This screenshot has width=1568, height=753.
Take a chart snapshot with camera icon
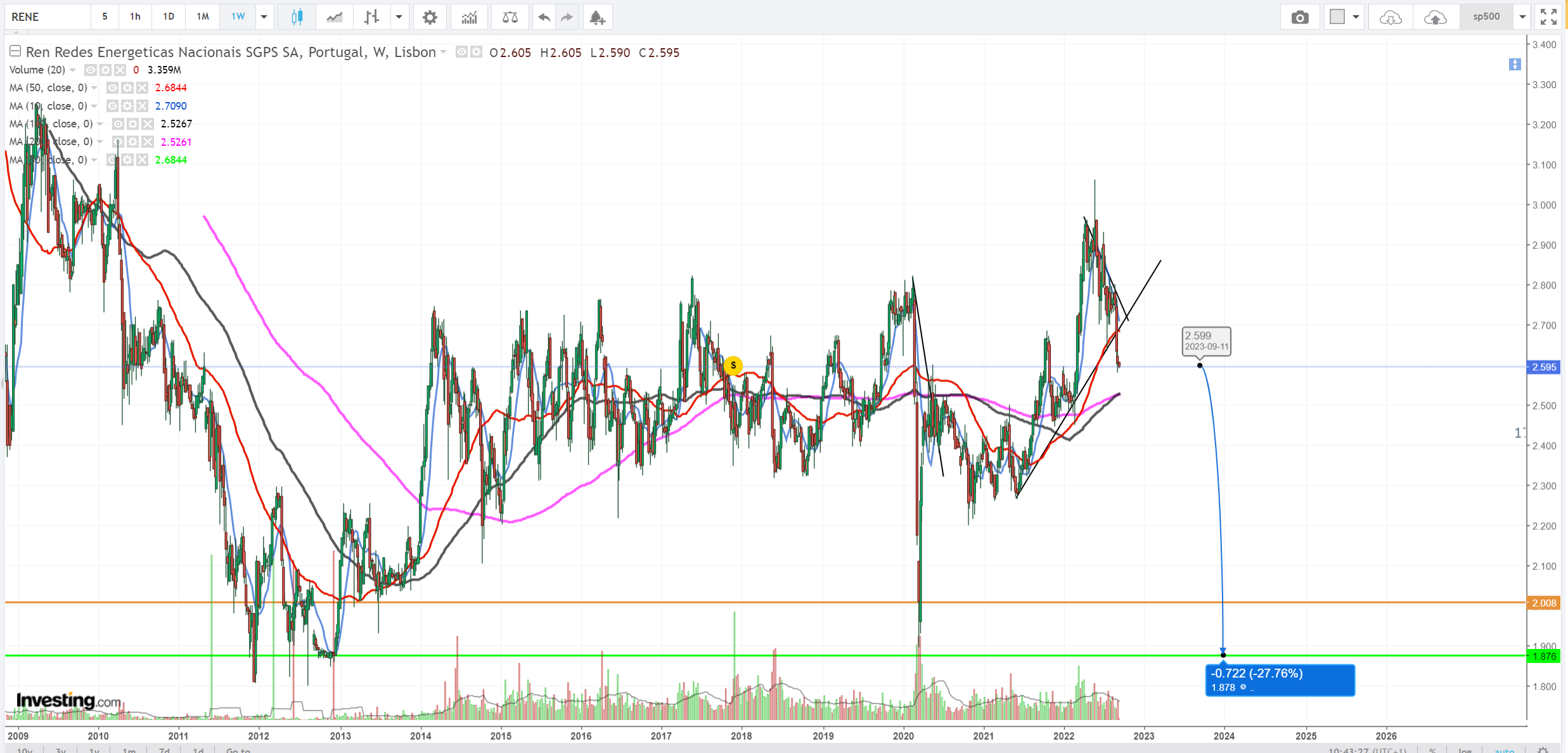(x=1300, y=17)
